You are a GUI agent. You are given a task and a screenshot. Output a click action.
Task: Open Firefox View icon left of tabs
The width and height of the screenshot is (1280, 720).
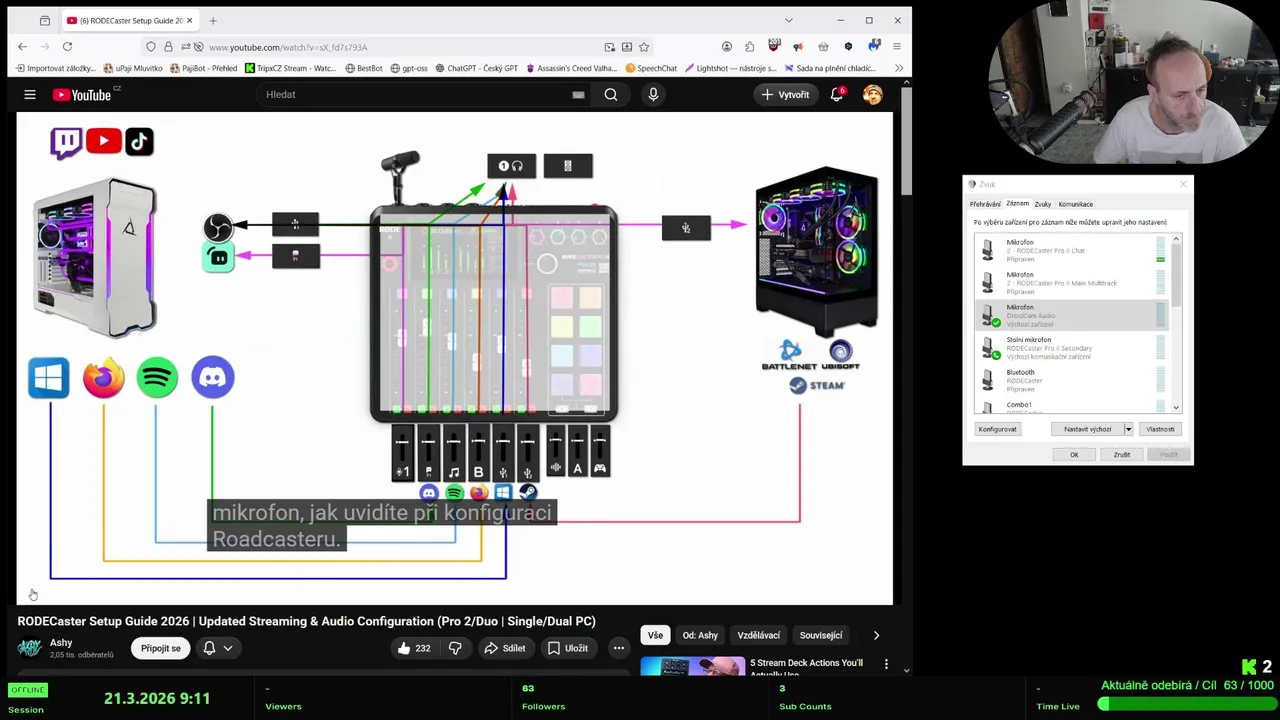pos(45,20)
